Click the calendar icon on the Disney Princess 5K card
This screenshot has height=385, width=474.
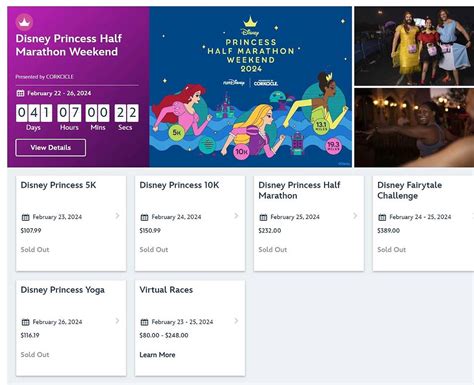coord(26,217)
